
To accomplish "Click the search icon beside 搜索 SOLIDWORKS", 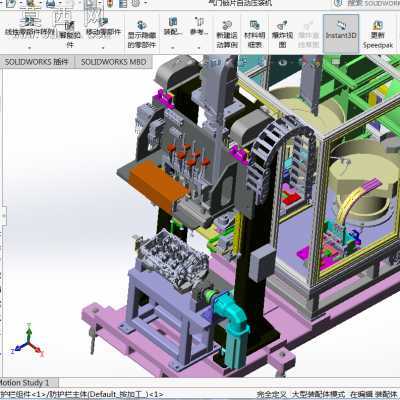I will click(x=337, y=3).
